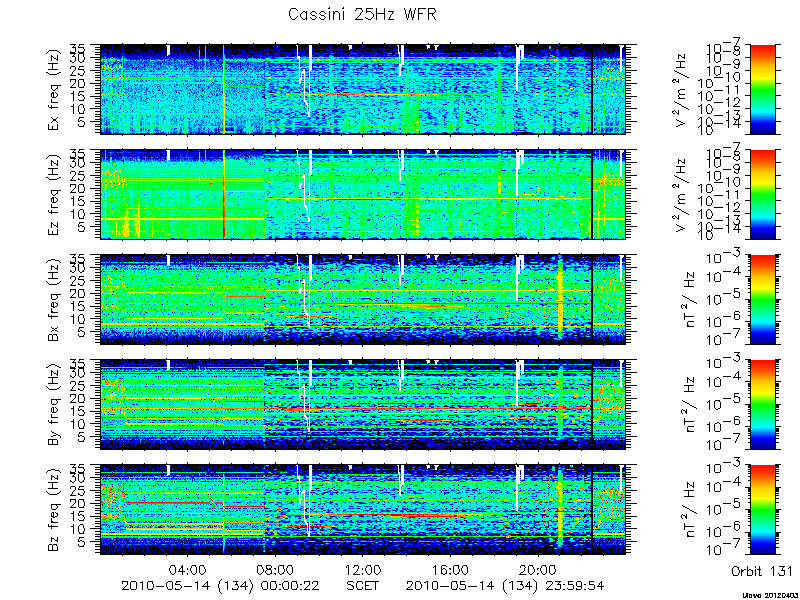Click the V²/m²/Hz unit label beside Ex colorbar
This screenshot has height=600, width=800.
point(683,89)
